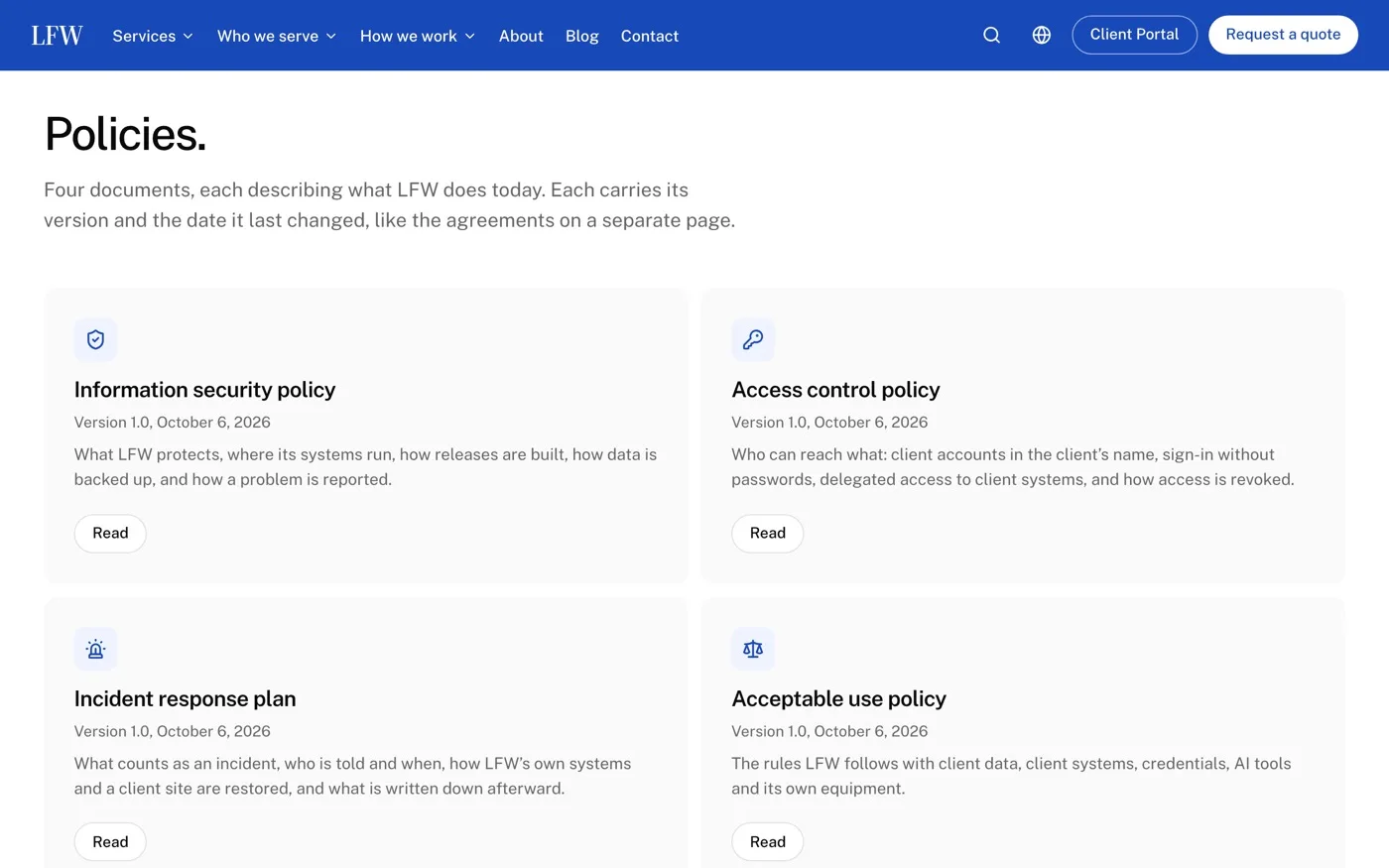The width and height of the screenshot is (1389, 868).
Task: Click the Information security policy heading
Action: coord(204,390)
